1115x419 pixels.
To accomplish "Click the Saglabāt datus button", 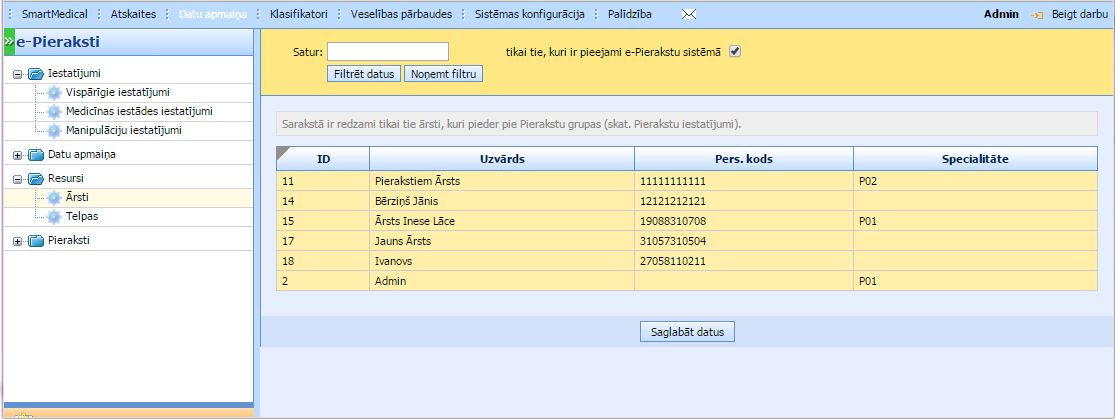I will click(688, 332).
